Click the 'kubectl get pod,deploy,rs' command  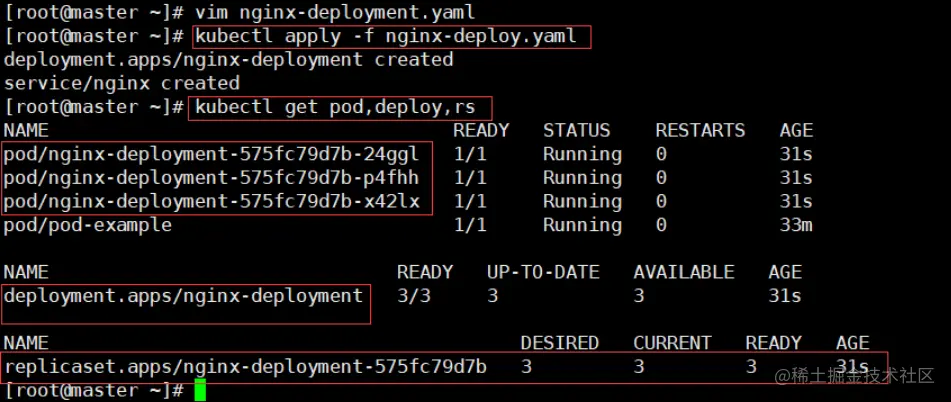[x=335, y=107]
